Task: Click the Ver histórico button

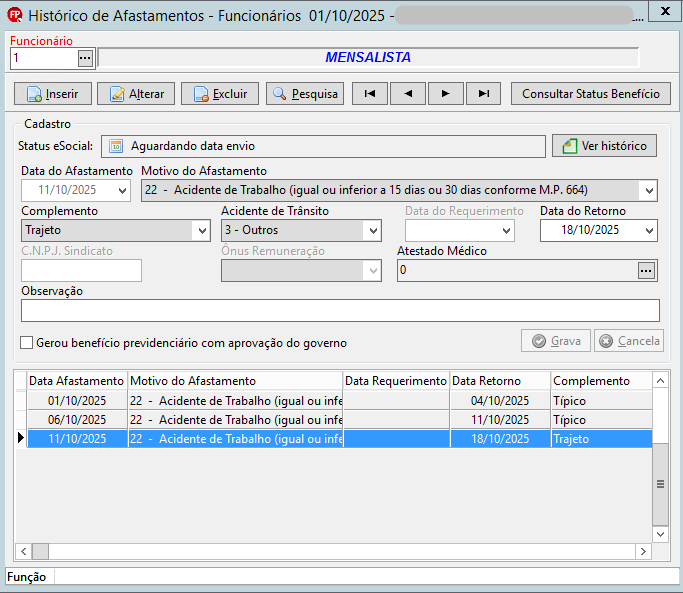Action: pyautogui.click(x=605, y=146)
